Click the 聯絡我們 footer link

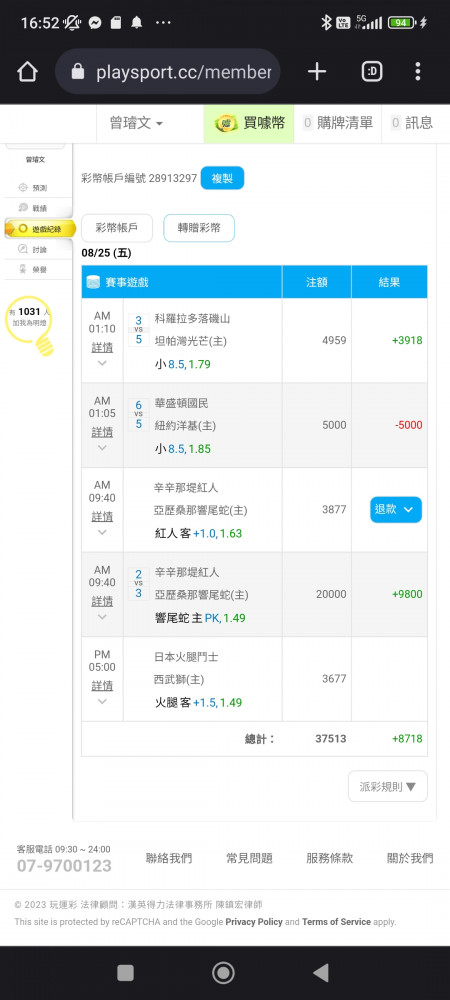point(169,858)
